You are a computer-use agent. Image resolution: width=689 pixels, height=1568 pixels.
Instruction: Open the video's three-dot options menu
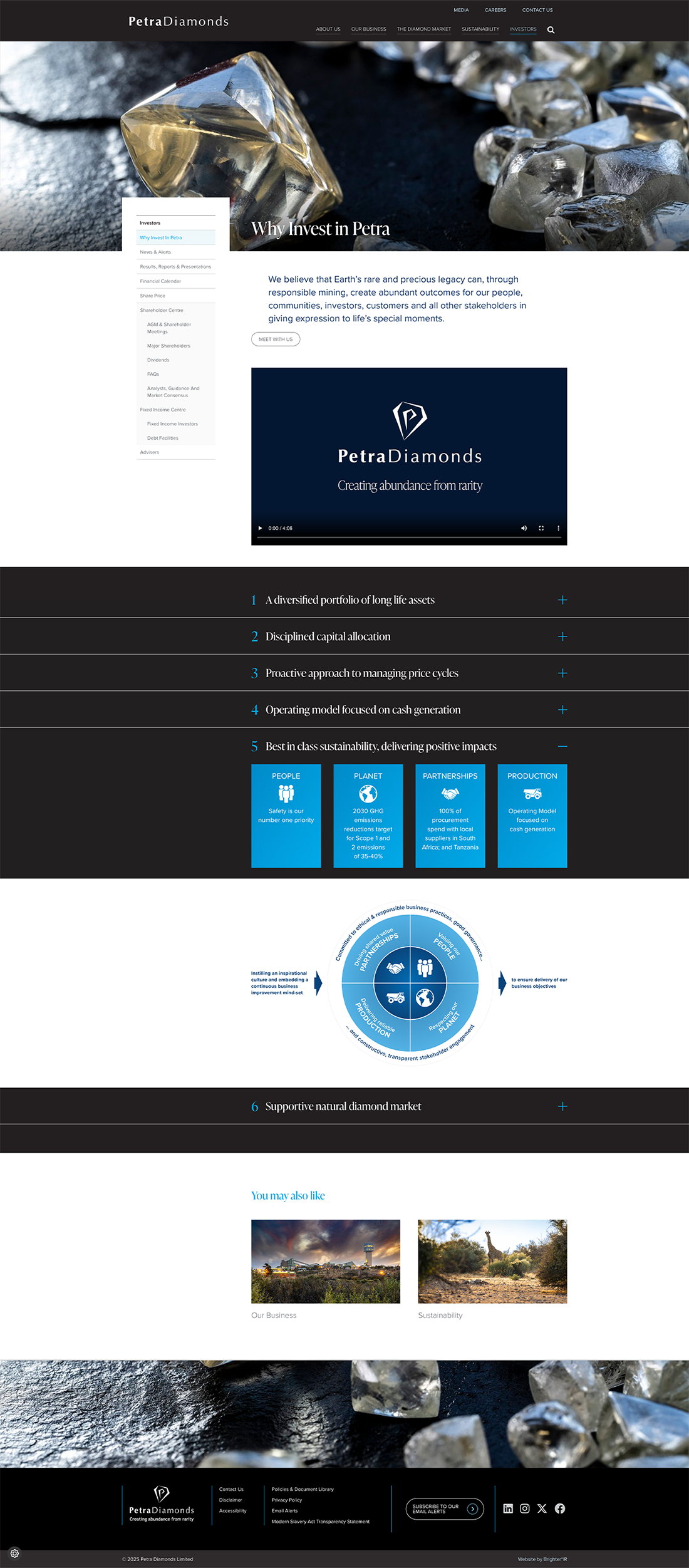click(x=558, y=528)
